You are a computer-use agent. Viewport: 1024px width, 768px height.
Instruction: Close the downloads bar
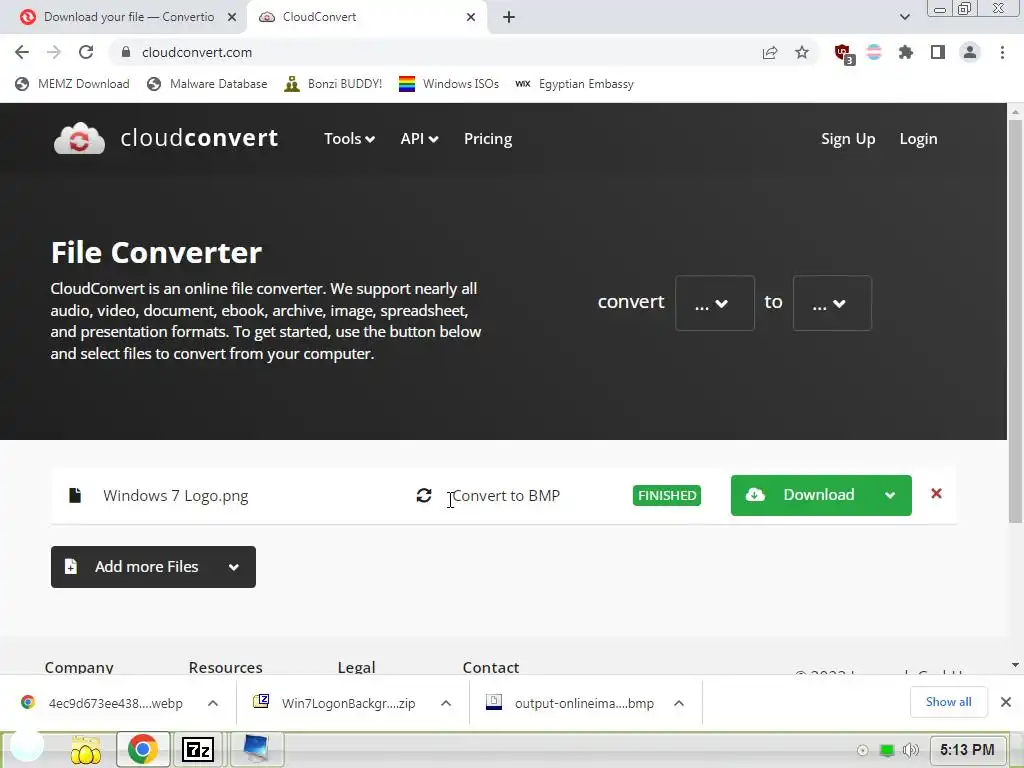(x=1006, y=702)
